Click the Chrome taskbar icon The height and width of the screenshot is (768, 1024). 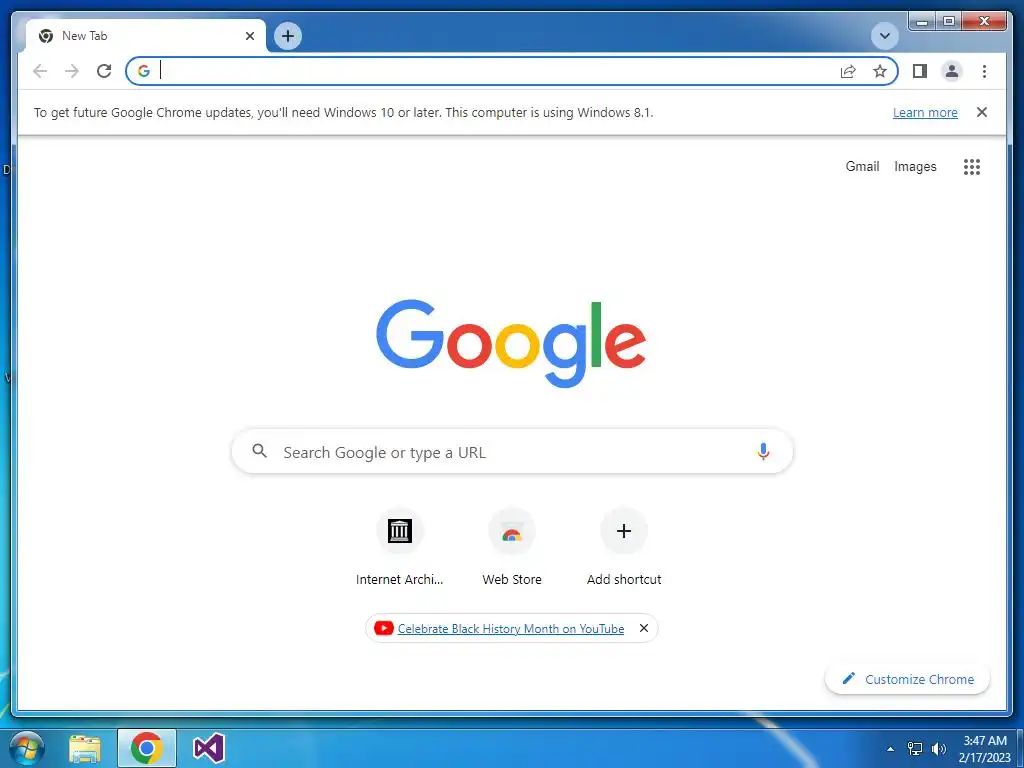tap(146, 748)
